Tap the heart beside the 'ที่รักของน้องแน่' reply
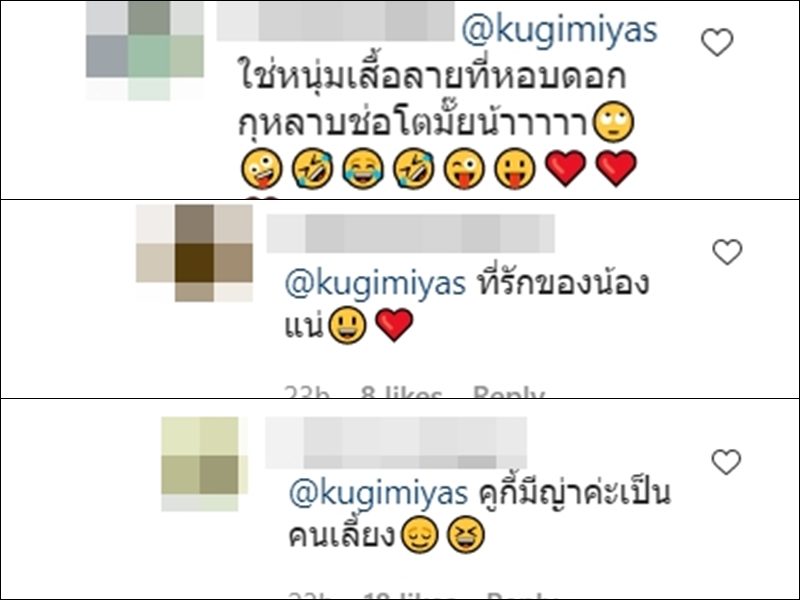This screenshot has width=800, height=600. pos(727,252)
